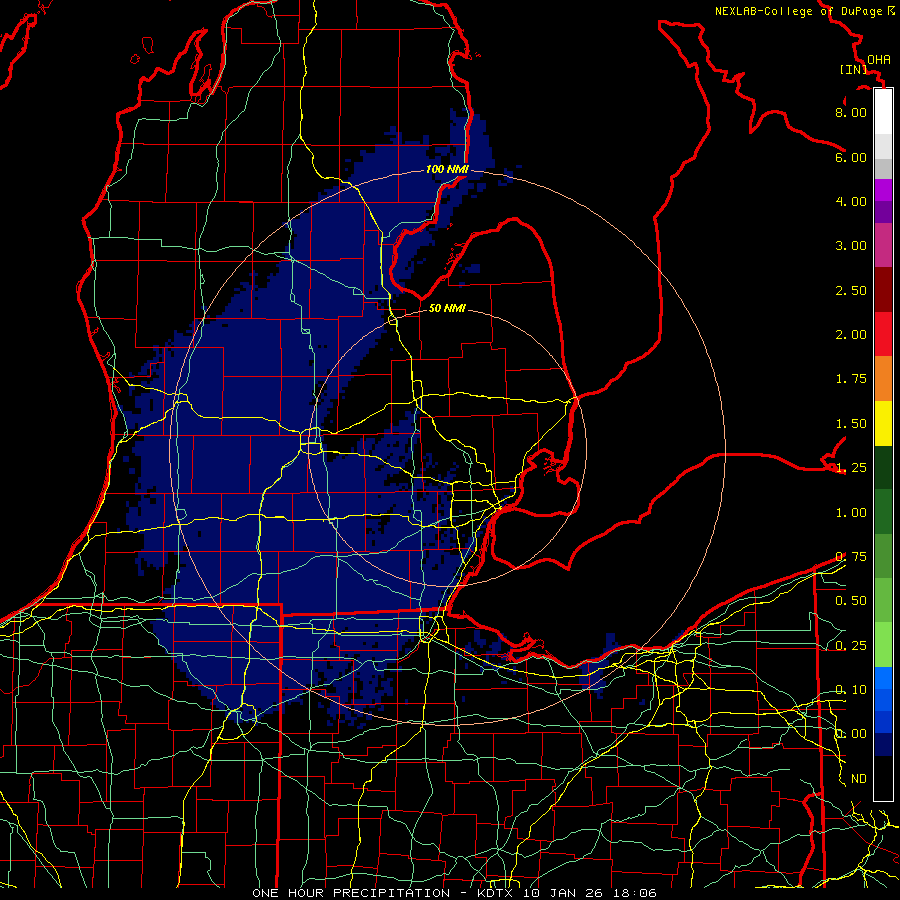Click the ND legend label
Image resolution: width=900 pixels, height=900 pixels.
tap(859, 779)
